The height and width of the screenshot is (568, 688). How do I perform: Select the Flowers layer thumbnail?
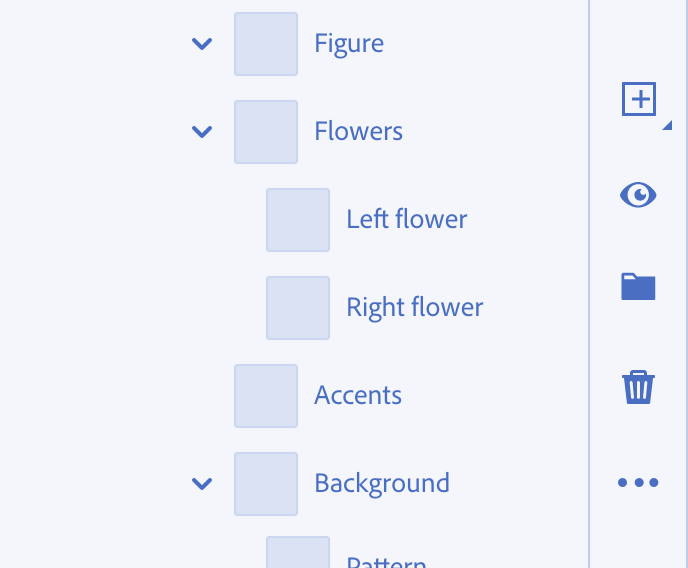[266, 132]
